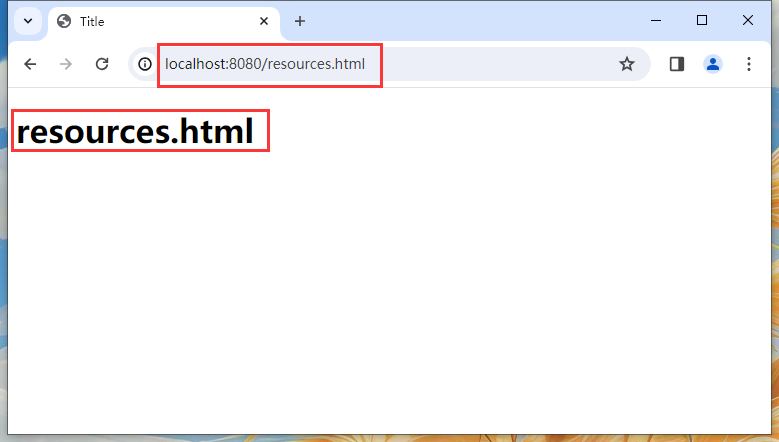Click the resources.html heading text
The image size is (779, 442).
(x=135, y=131)
